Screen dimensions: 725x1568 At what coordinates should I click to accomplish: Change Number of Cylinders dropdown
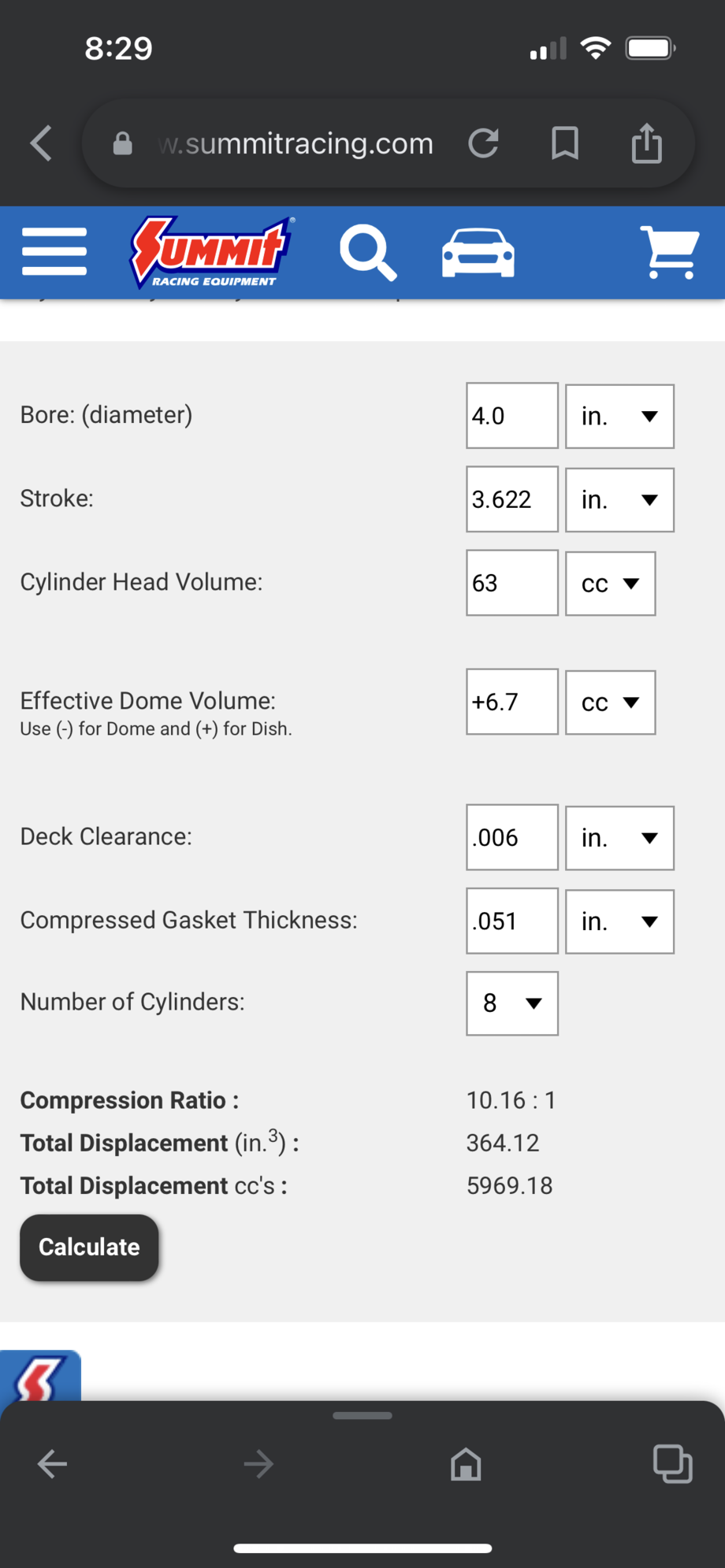[x=512, y=1003]
